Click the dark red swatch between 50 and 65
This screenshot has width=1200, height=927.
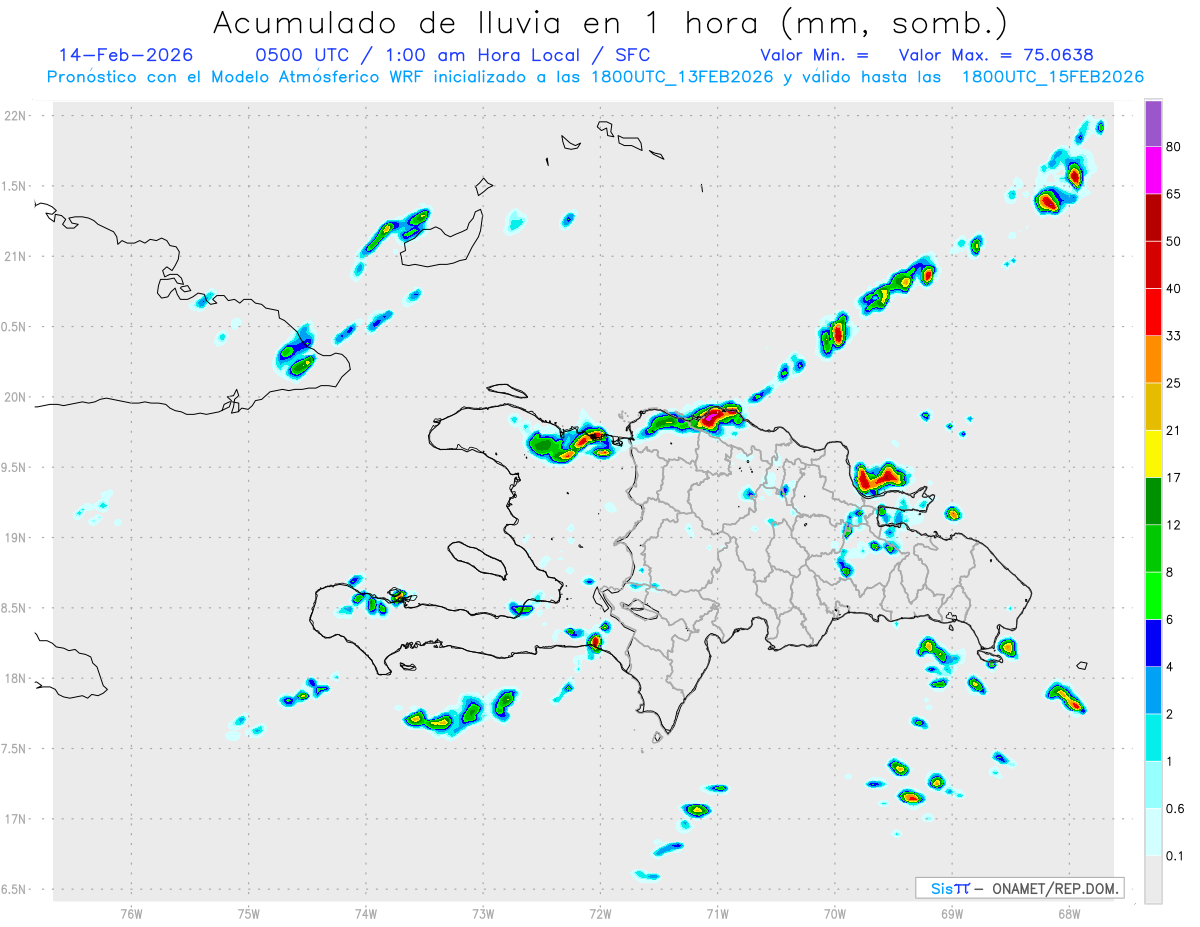[x=1153, y=218]
